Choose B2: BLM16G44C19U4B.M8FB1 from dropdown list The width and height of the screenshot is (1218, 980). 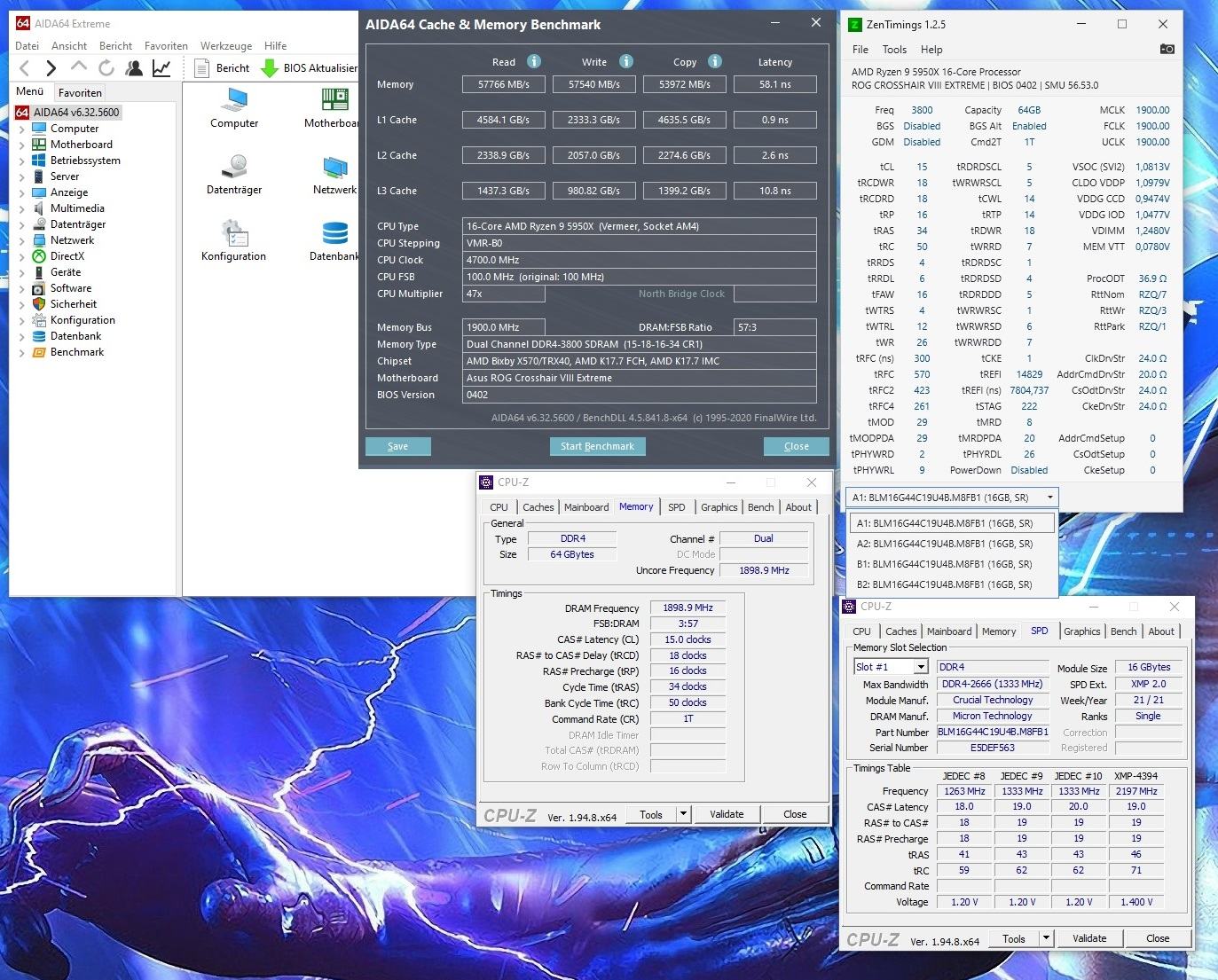pos(953,584)
